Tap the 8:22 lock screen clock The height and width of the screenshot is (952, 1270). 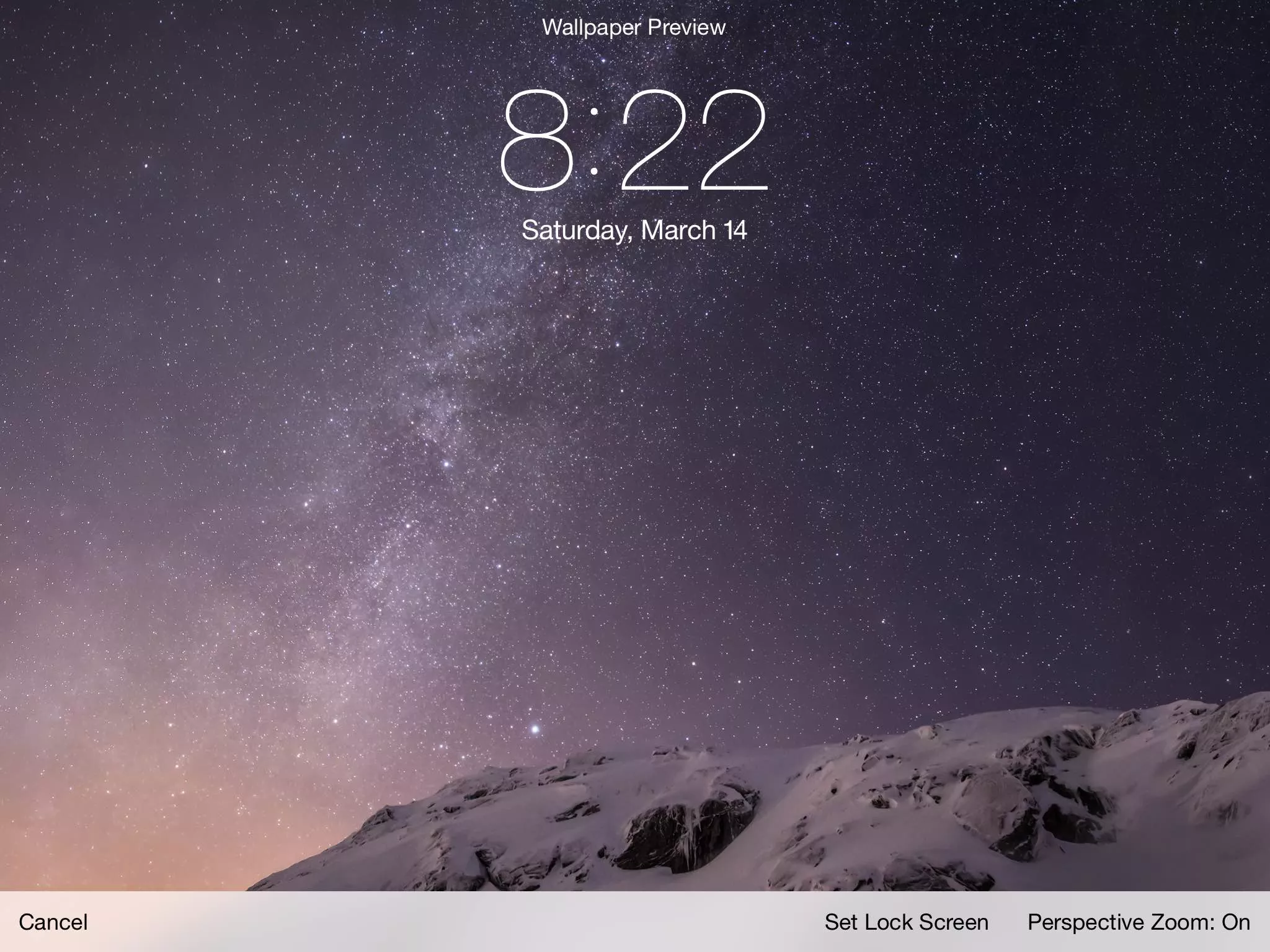click(634, 139)
